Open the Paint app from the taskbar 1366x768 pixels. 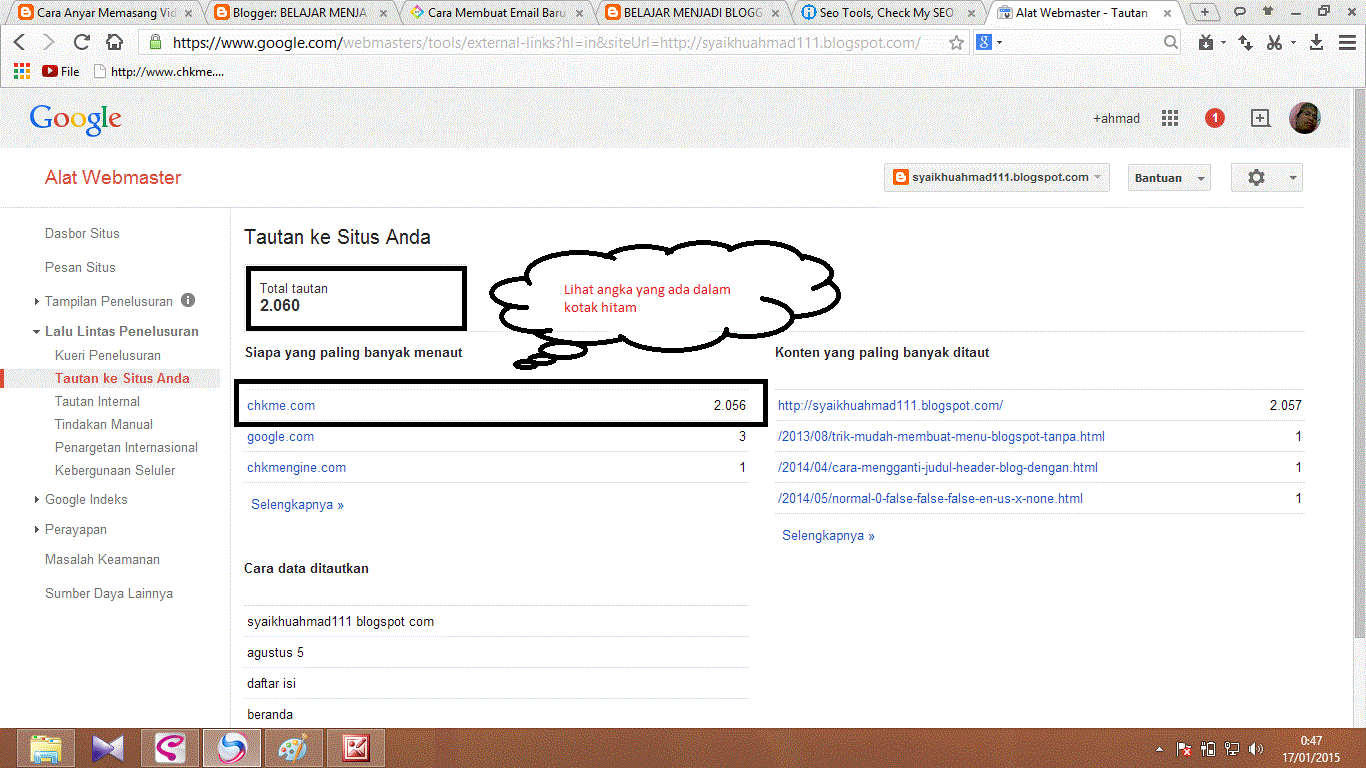(293, 748)
